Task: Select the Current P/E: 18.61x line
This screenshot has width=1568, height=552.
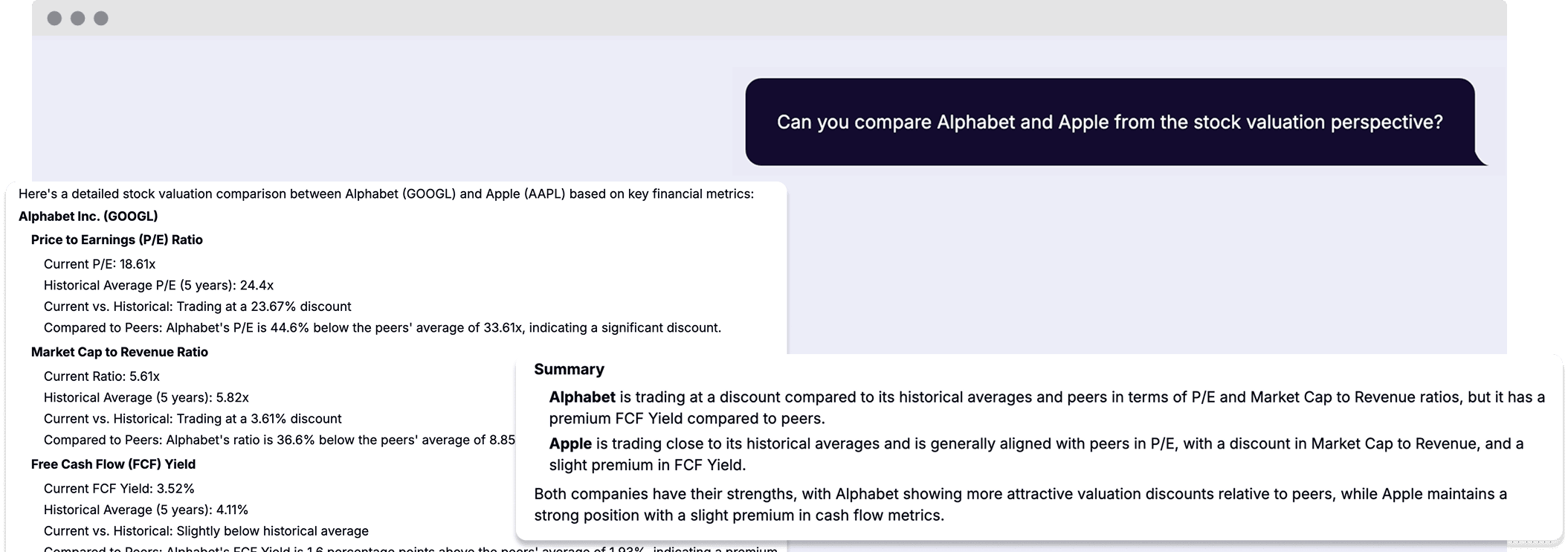Action: click(x=100, y=264)
